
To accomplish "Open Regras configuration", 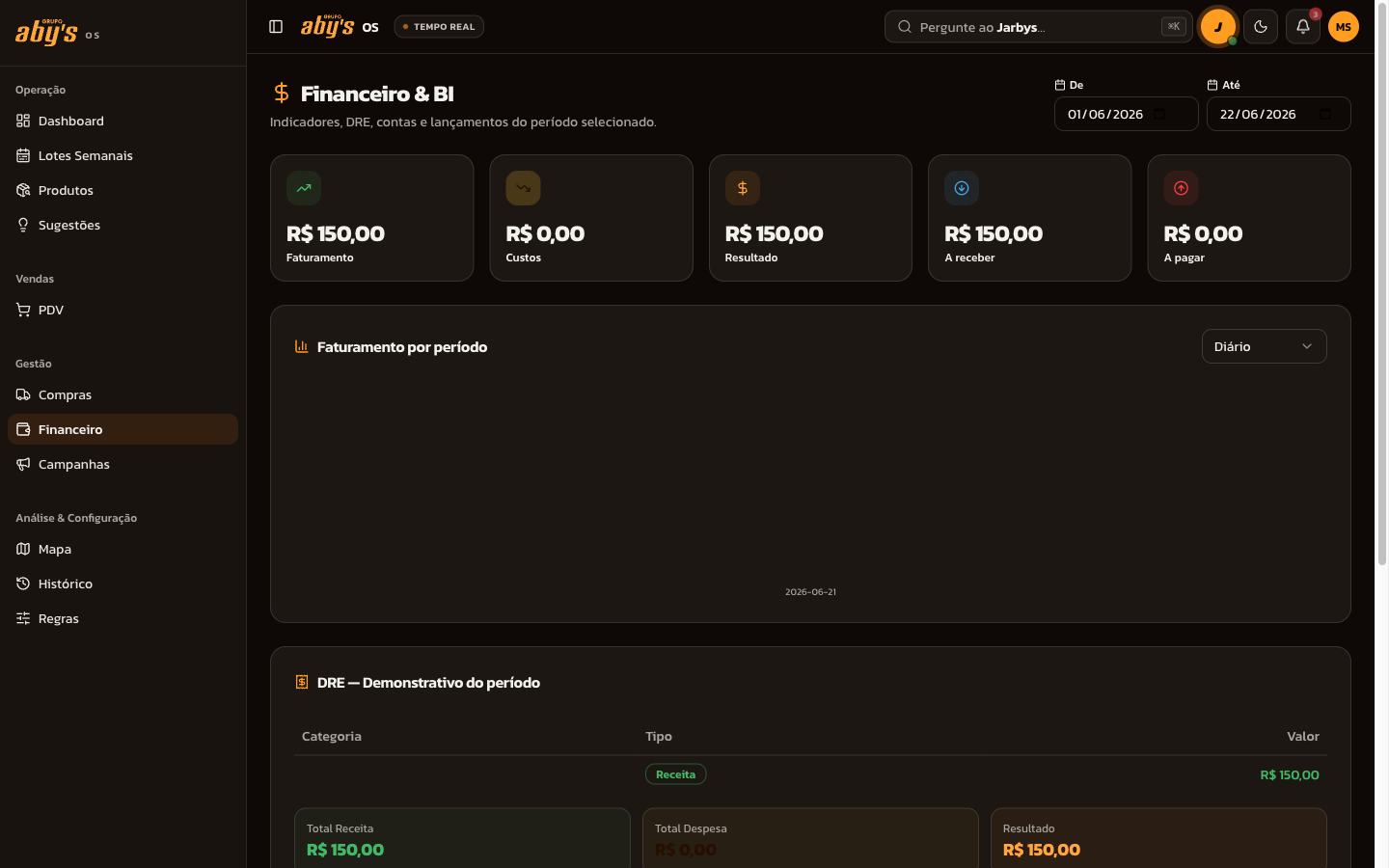I will pos(123,618).
